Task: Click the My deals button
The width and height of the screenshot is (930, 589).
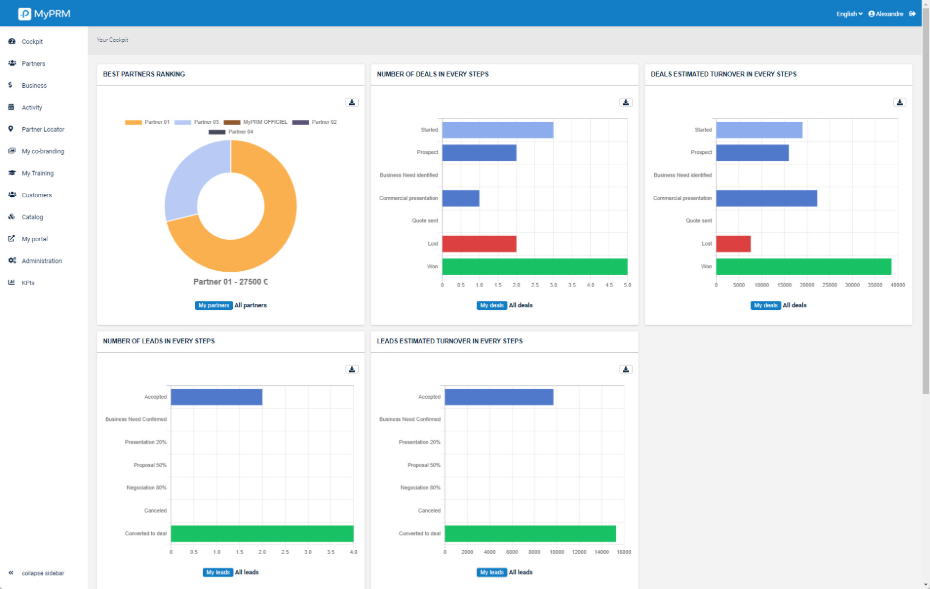Action: pyautogui.click(x=491, y=305)
